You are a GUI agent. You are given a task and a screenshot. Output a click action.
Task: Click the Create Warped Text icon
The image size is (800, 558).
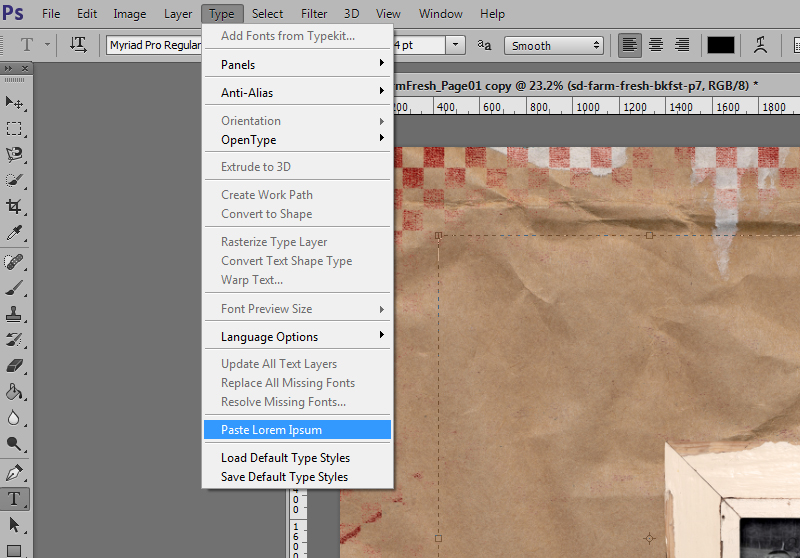[x=760, y=45]
